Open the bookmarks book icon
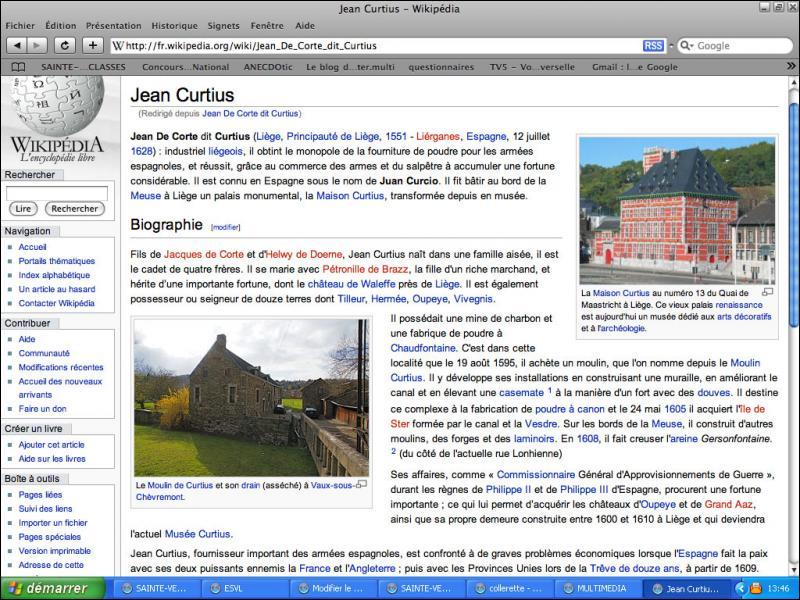 [18, 67]
